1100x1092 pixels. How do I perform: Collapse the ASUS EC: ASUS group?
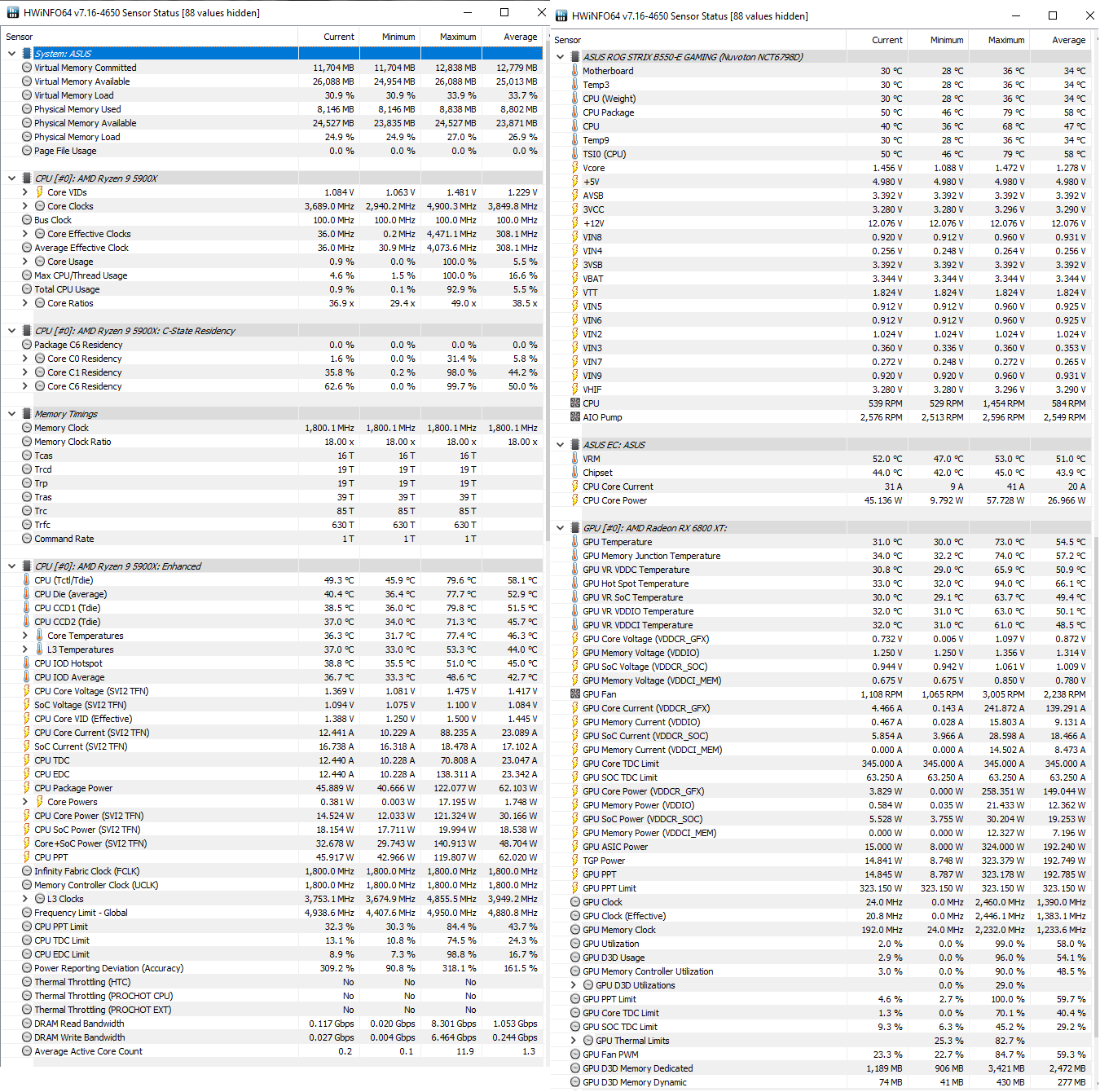(561, 445)
